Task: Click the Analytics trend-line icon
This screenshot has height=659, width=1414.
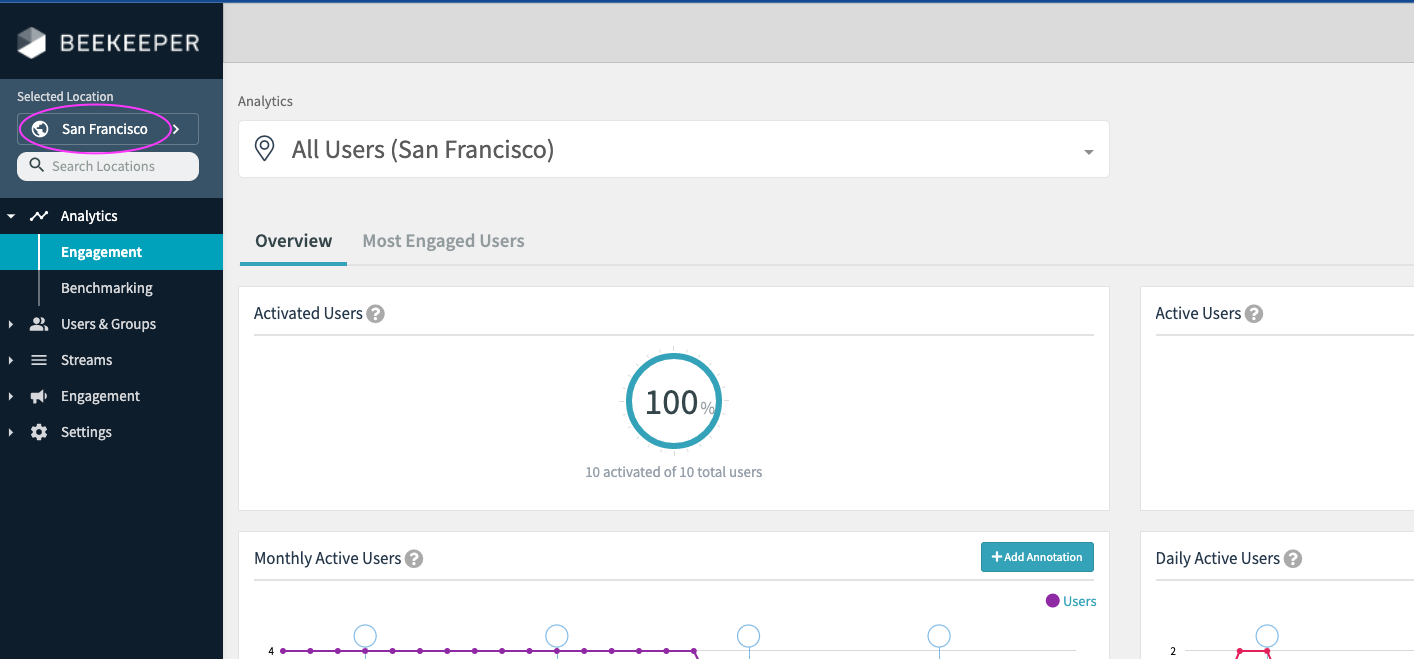Action: pyautogui.click(x=39, y=216)
